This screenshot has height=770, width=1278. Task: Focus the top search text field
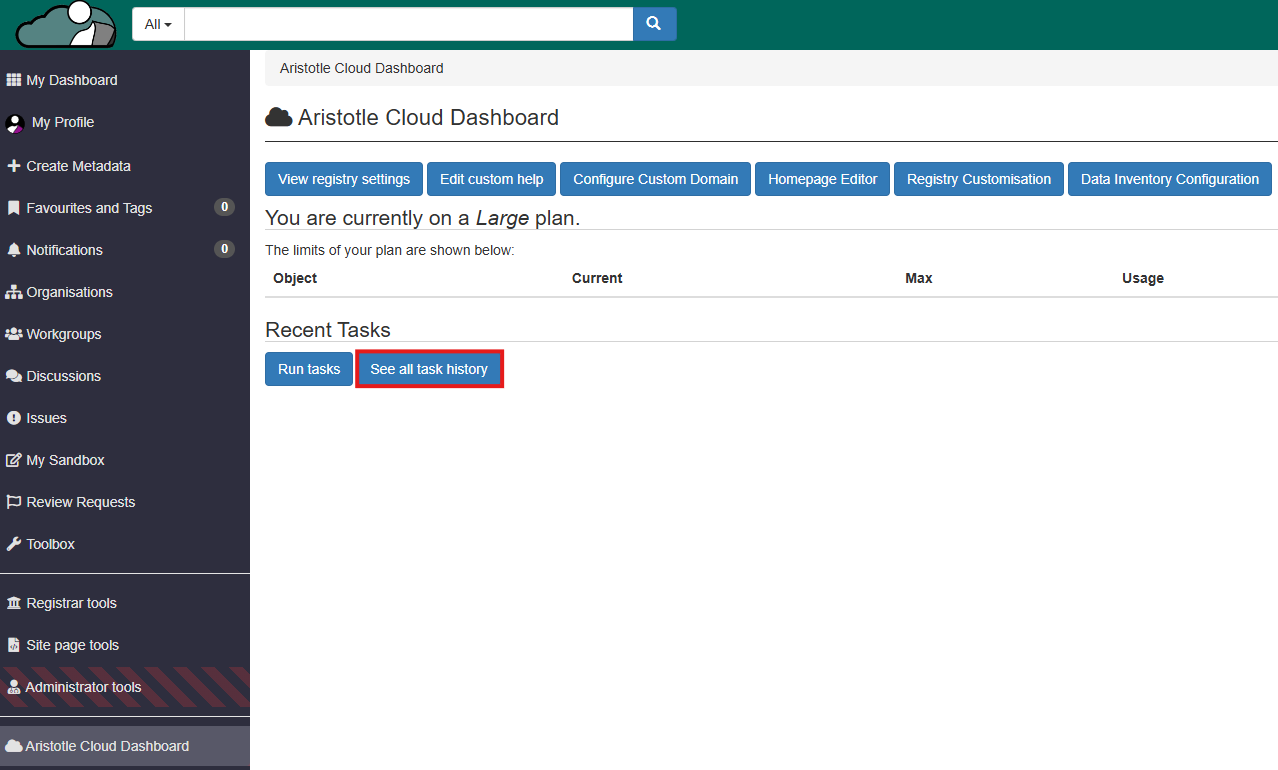(408, 24)
